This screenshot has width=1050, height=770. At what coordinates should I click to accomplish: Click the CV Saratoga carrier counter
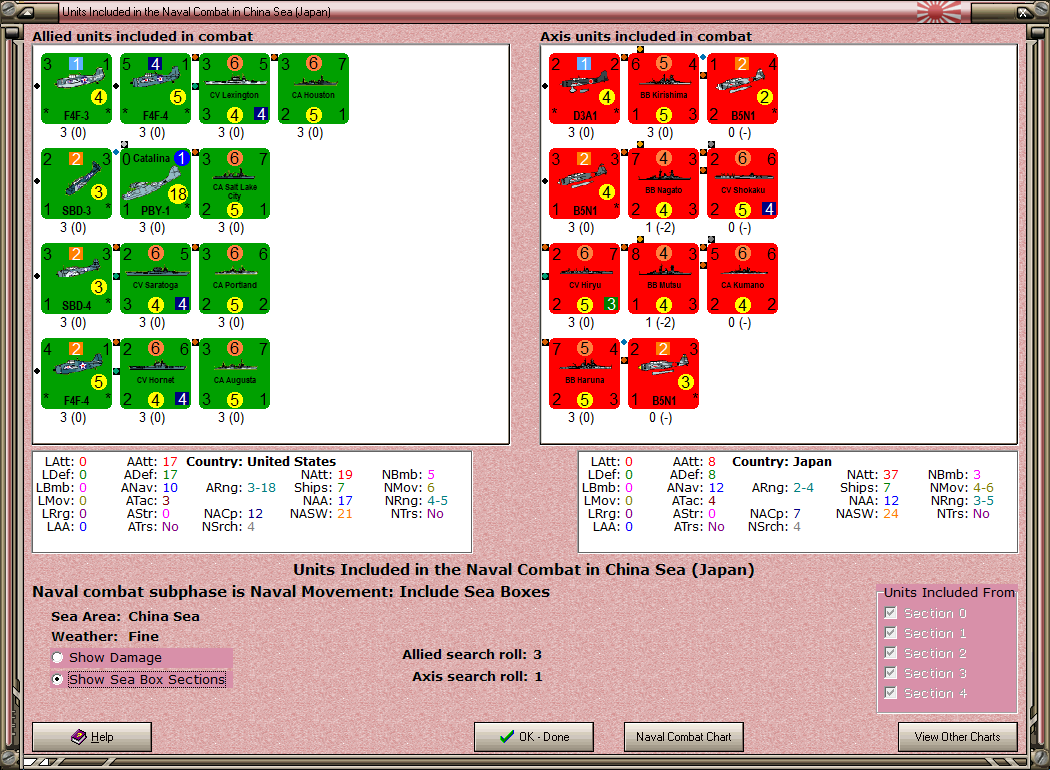[x=155, y=279]
